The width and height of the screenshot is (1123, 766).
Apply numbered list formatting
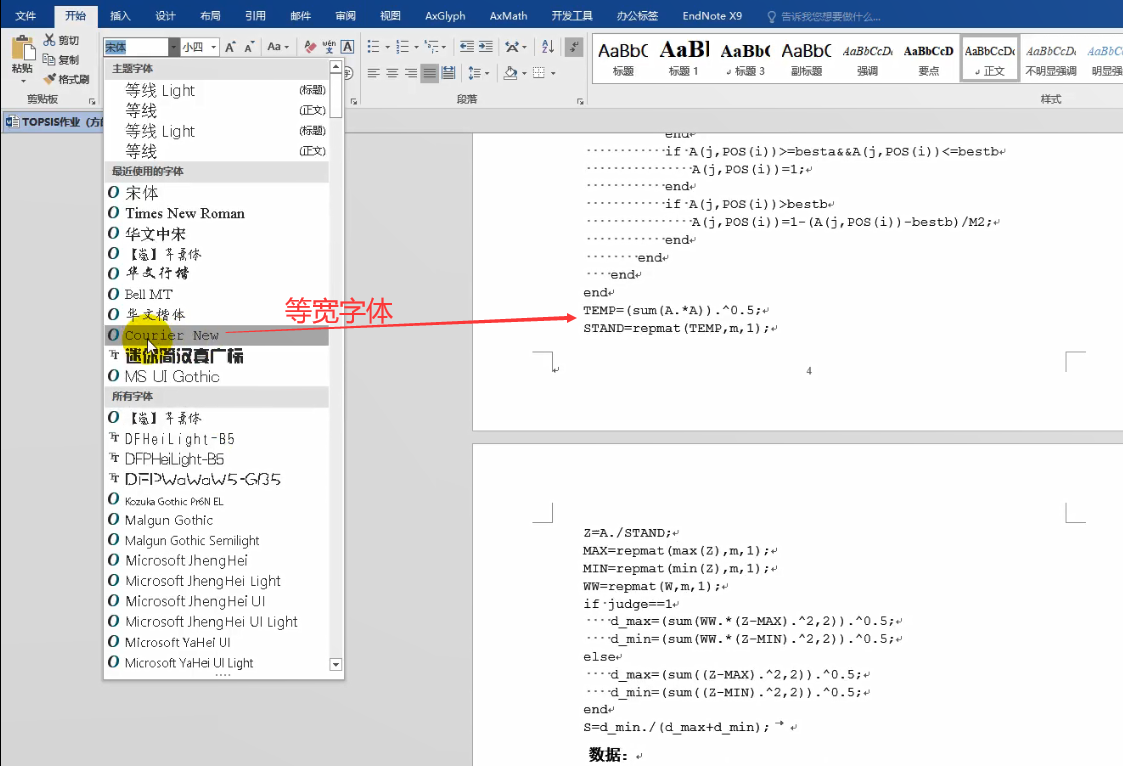[x=403, y=47]
